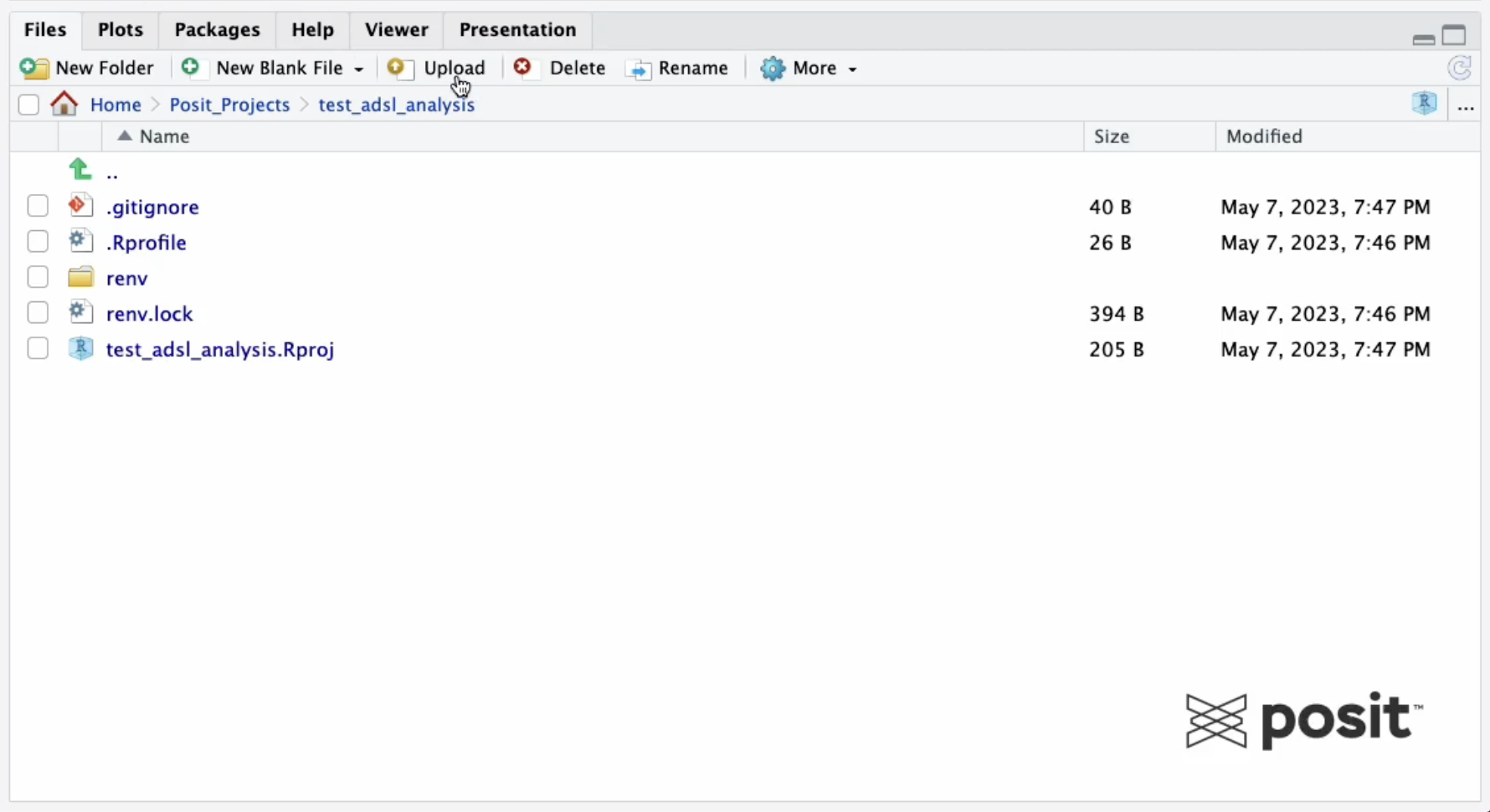This screenshot has height=812, width=1490.
Task: Refresh the file listing
Action: tap(1460, 69)
